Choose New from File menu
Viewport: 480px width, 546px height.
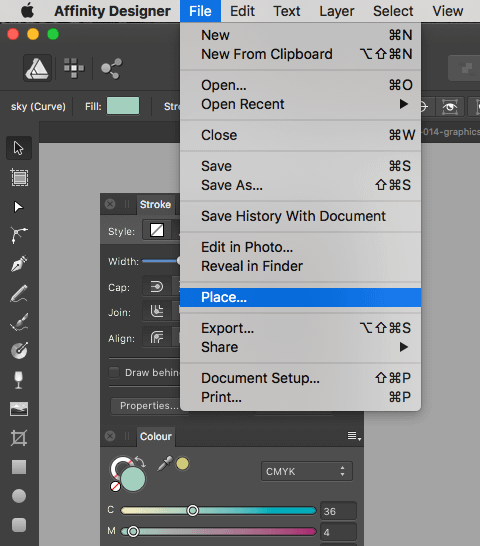(x=300, y=35)
